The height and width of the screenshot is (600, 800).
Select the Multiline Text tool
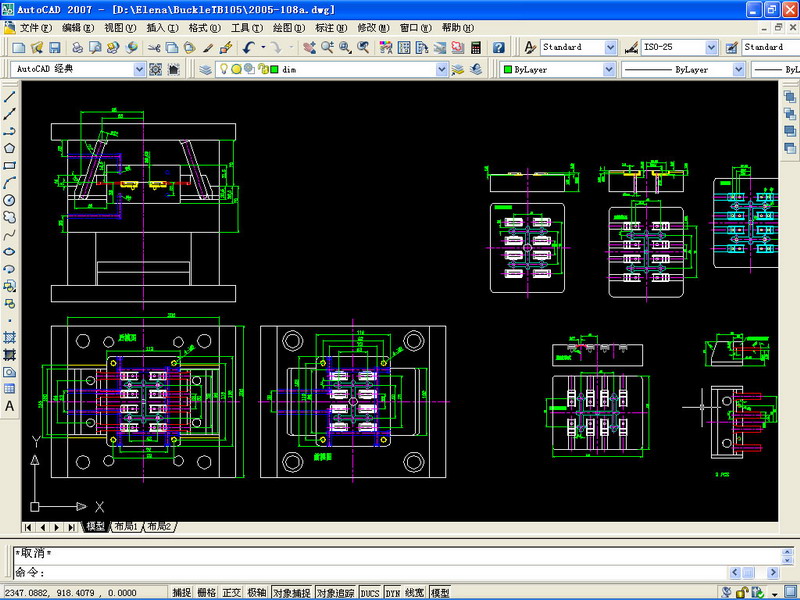point(9,406)
